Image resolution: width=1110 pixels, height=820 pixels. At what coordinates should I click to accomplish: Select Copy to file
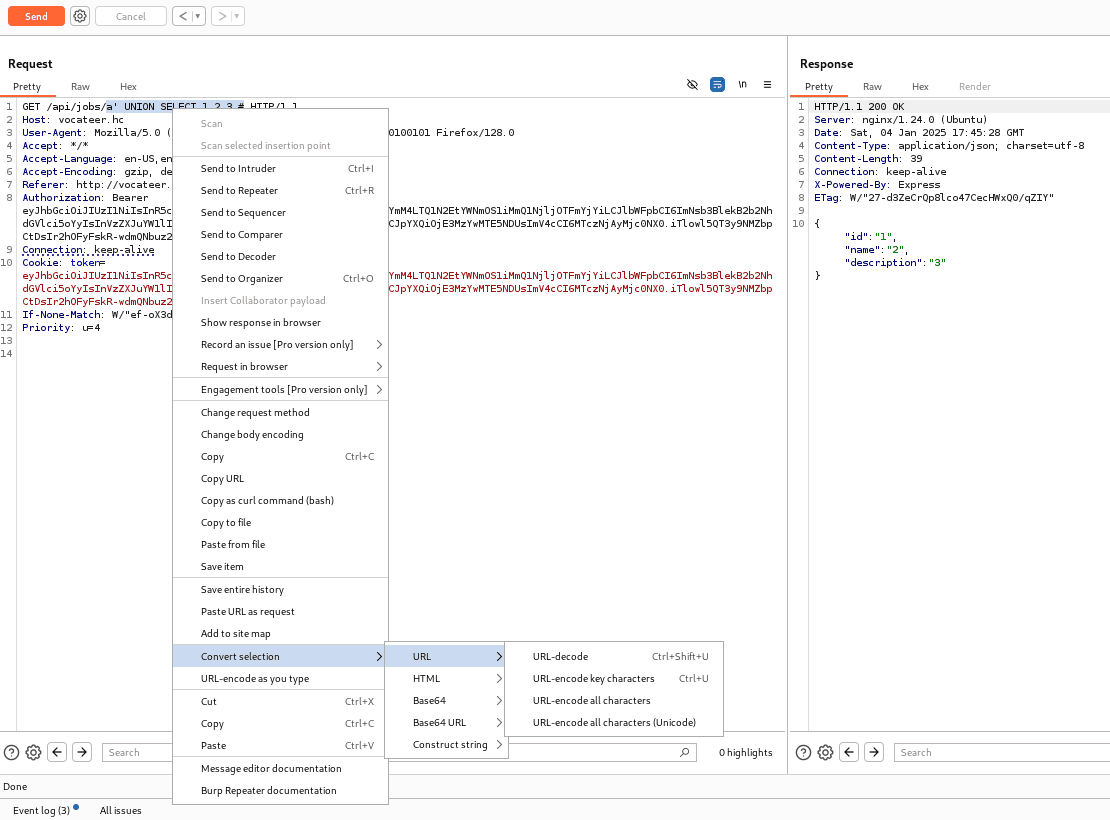pyautogui.click(x=280, y=522)
